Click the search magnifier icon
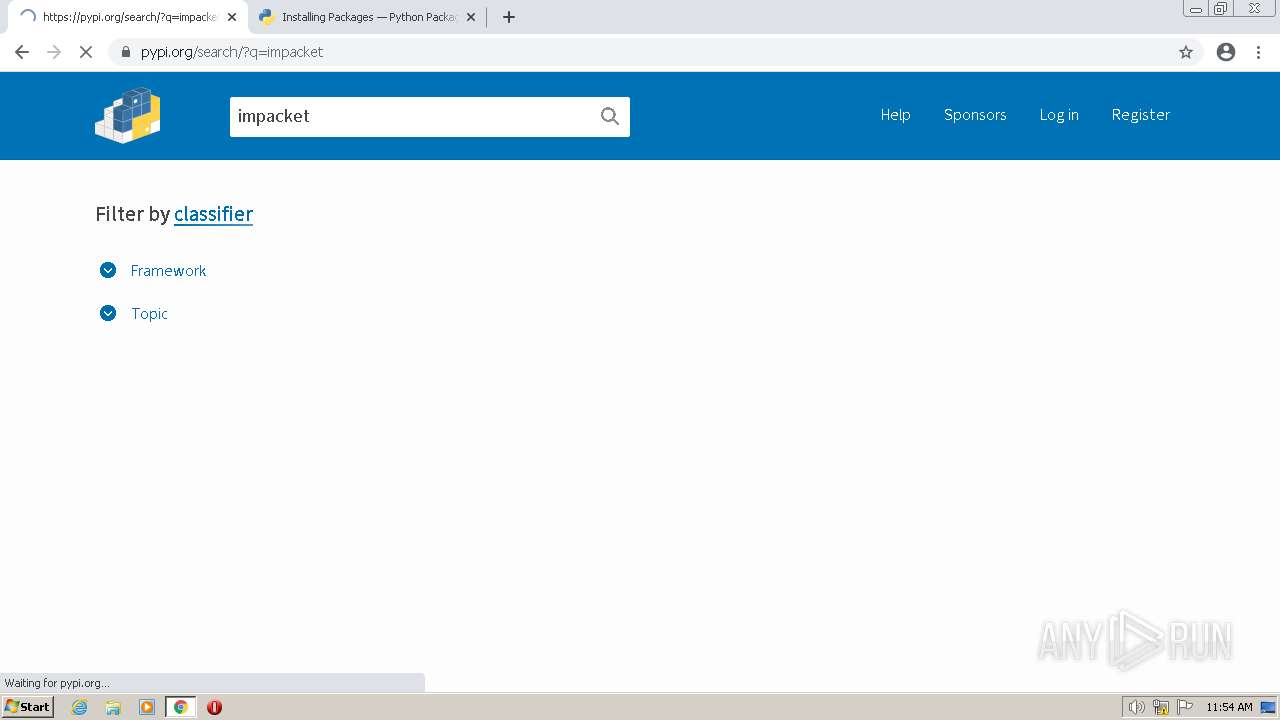Image resolution: width=1280 pixels, height=720 pixels. point(610,116)
